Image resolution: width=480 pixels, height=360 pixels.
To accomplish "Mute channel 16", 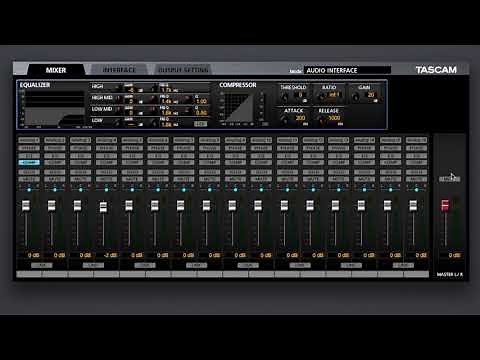I will click(416, 179).
